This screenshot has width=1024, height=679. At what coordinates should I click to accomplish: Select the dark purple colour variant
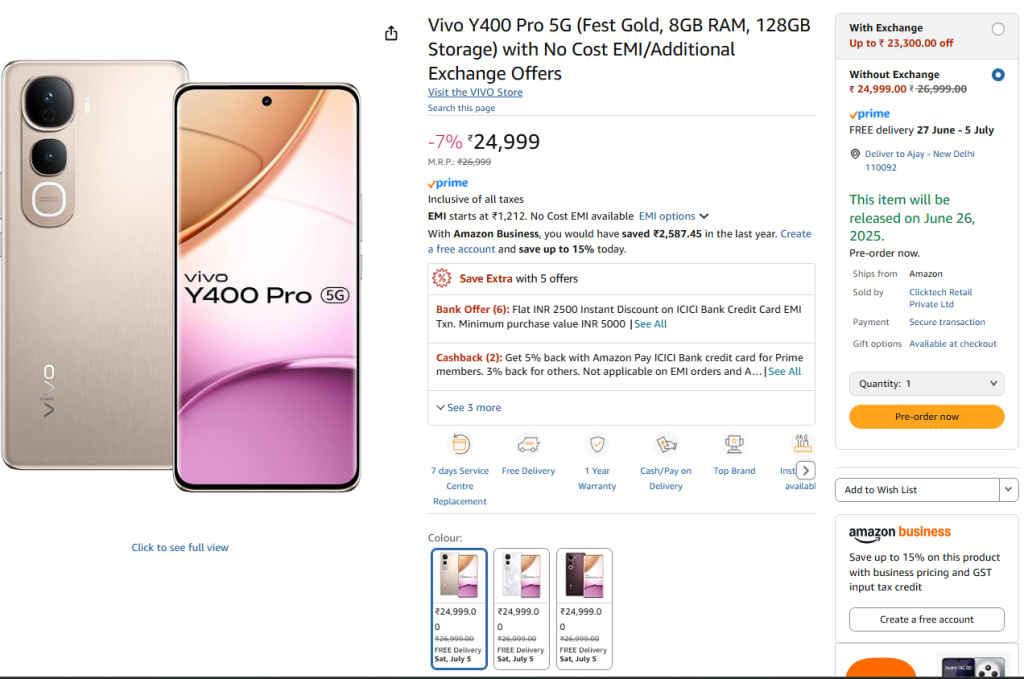tap(584, 575)
